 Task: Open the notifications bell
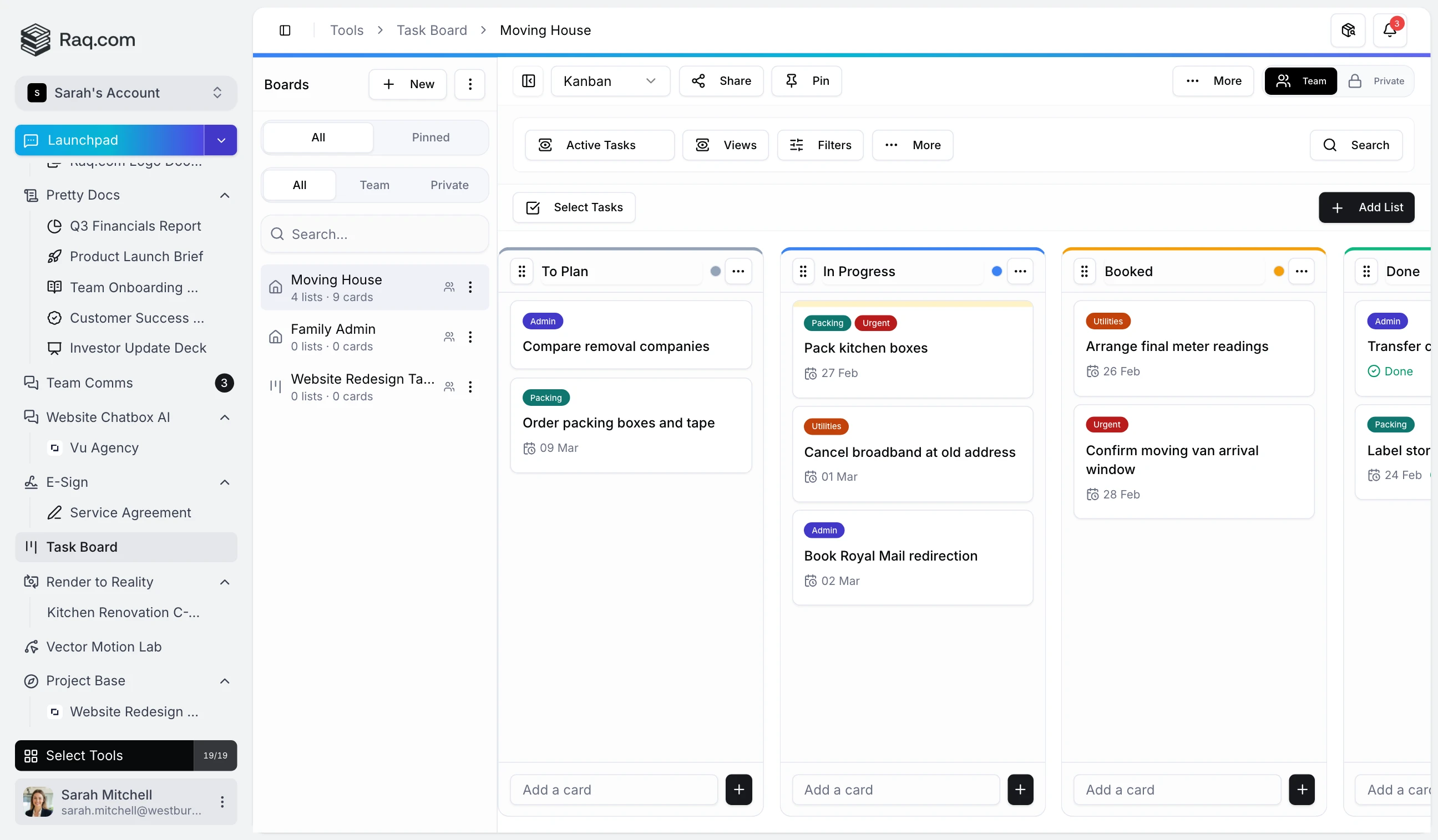[x=1390, y=30]
